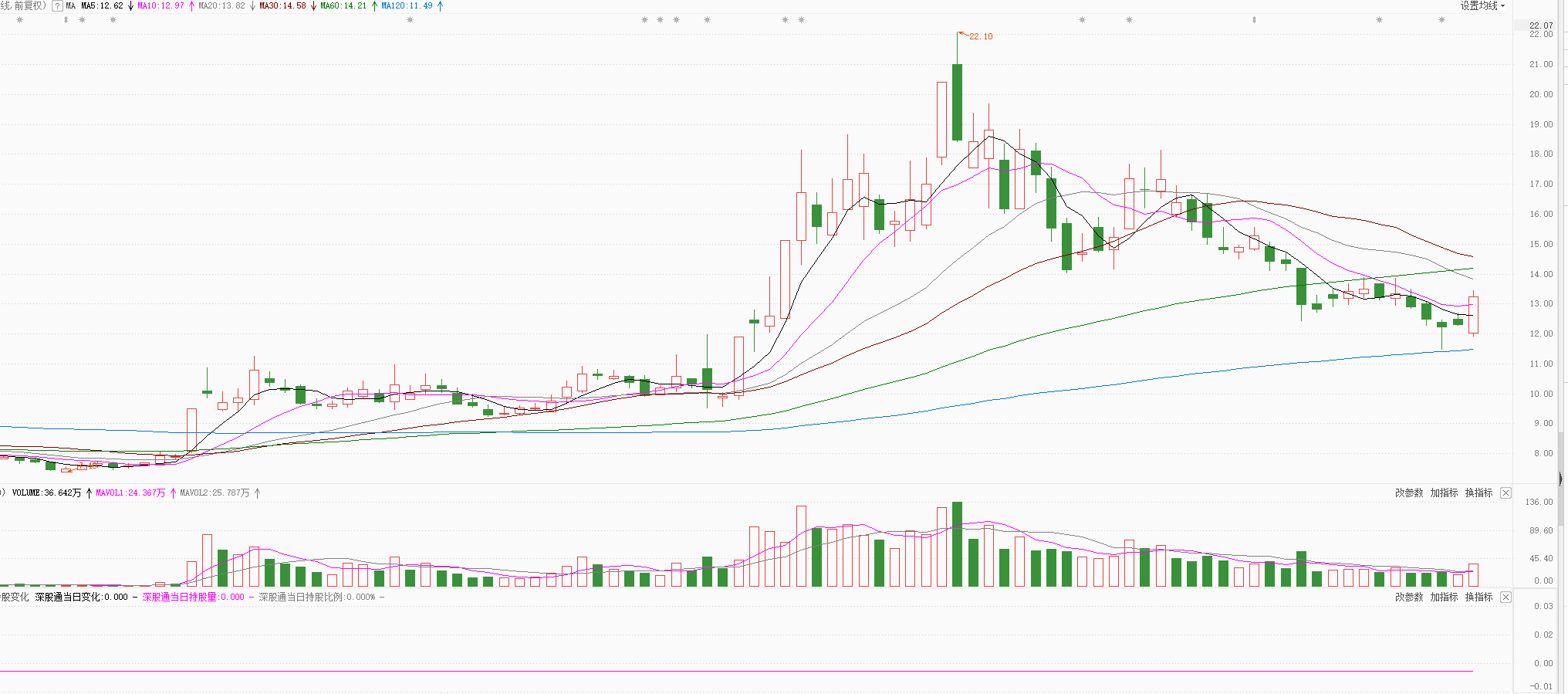Click the MAVOL1:24.367万 readout
Image resolution: width=1568 pixels, height=694 pixels.
point(130,493)
